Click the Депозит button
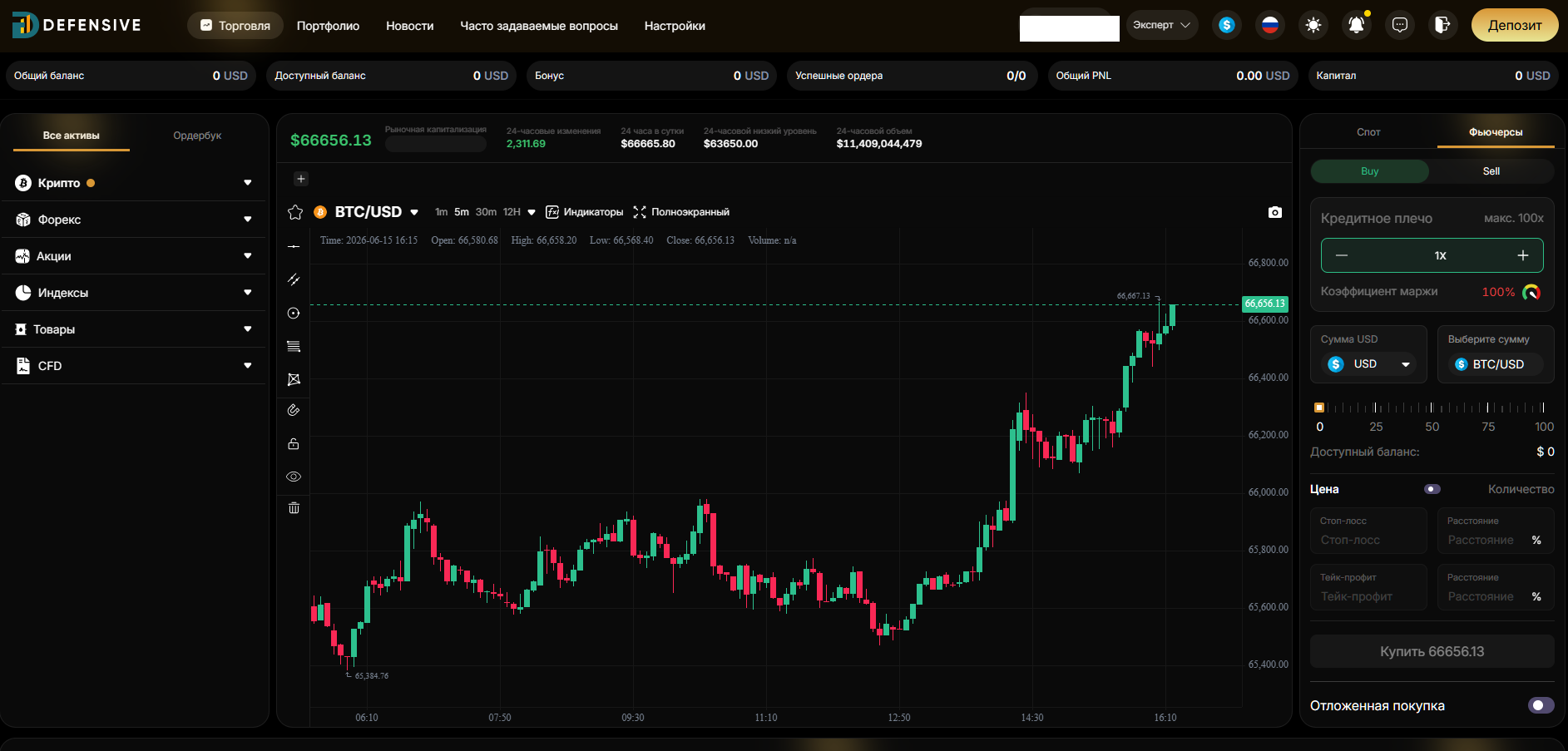This screenshot has height=751, width=1568. [x=1515, y=25]
